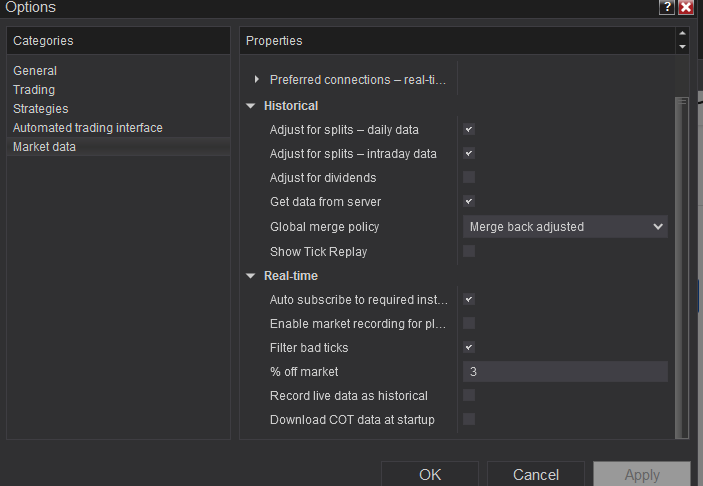Open Global merge policy dropdown
This screenshot has height=486, width=703.
click(565, 227)
